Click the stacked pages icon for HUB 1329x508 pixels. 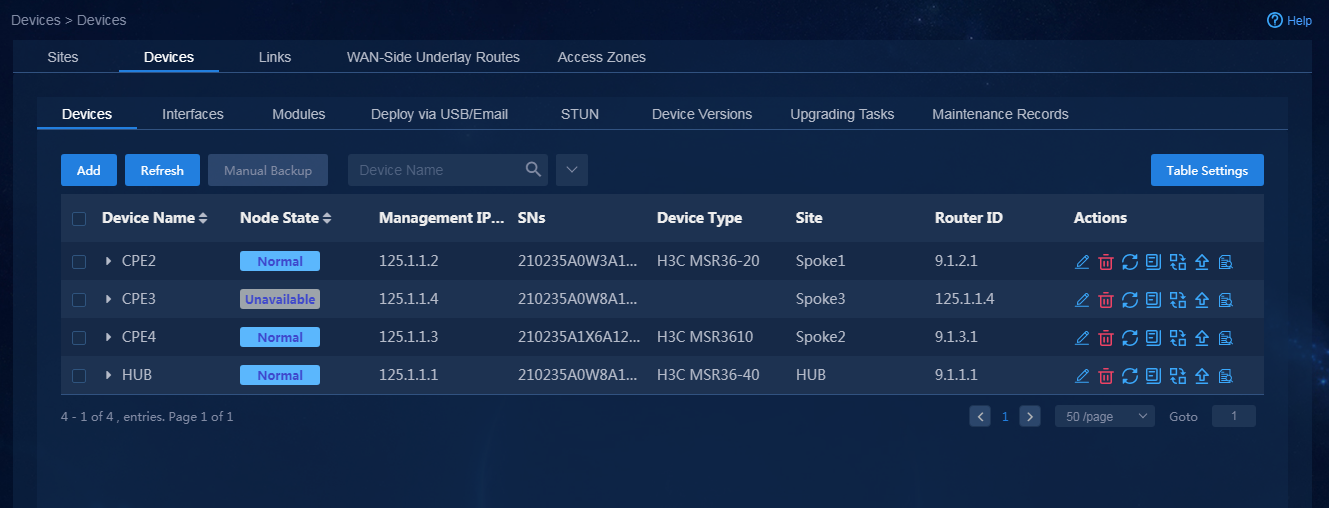pos(1153,376)
